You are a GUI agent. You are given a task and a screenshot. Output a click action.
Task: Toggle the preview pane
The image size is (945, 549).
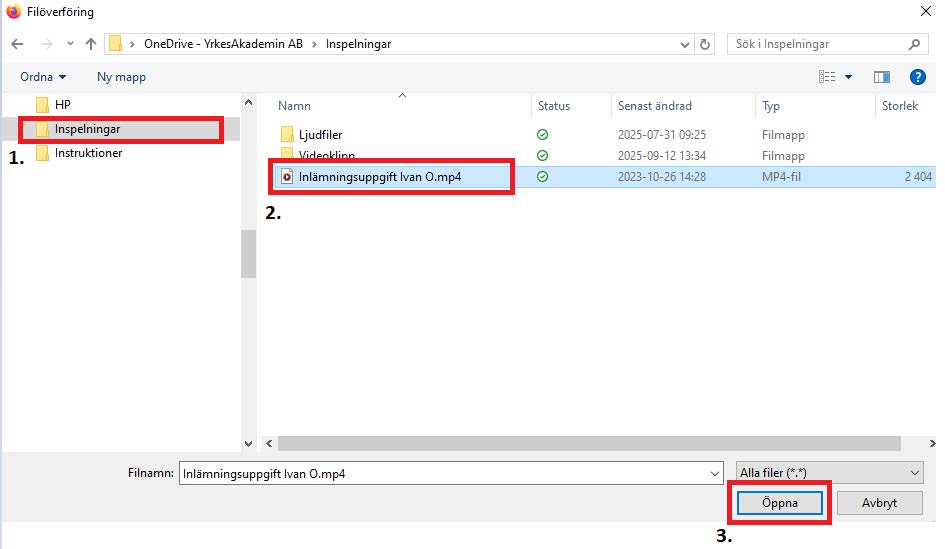[882, 77]
